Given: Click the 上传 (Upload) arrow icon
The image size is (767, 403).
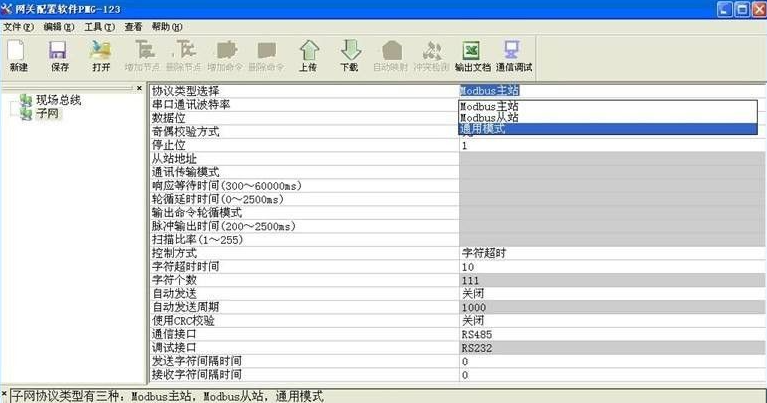Looking at the screenshot, I should click(x=308, y=54).
